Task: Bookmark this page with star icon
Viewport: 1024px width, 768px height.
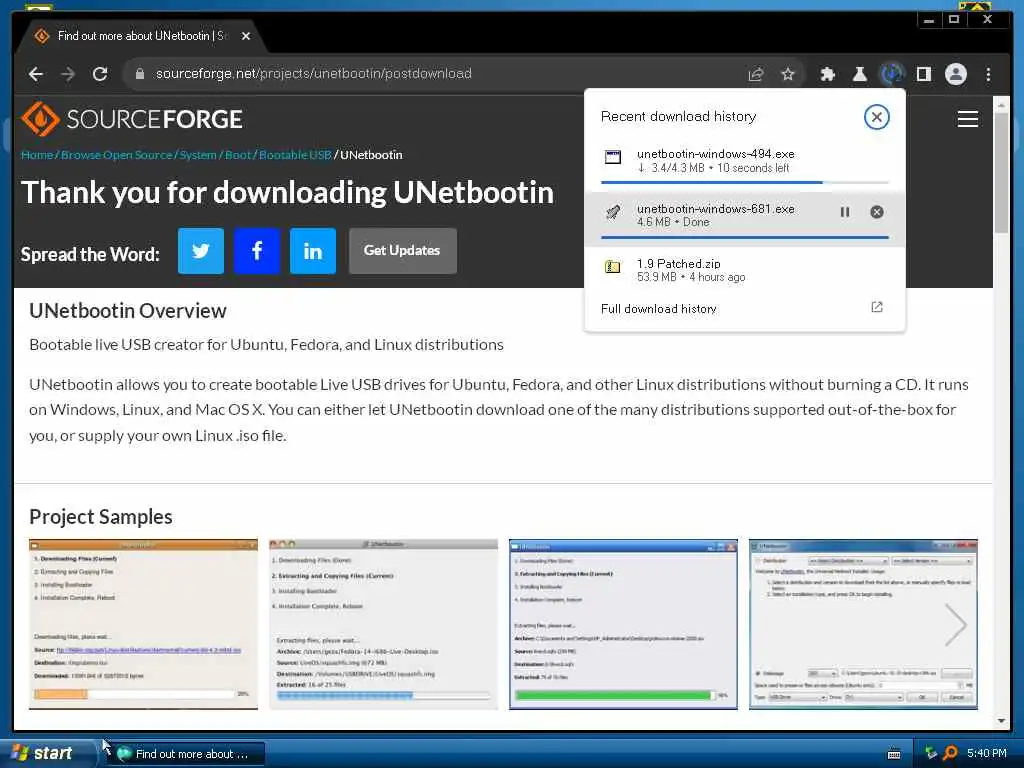Action: tap(788, 74)
